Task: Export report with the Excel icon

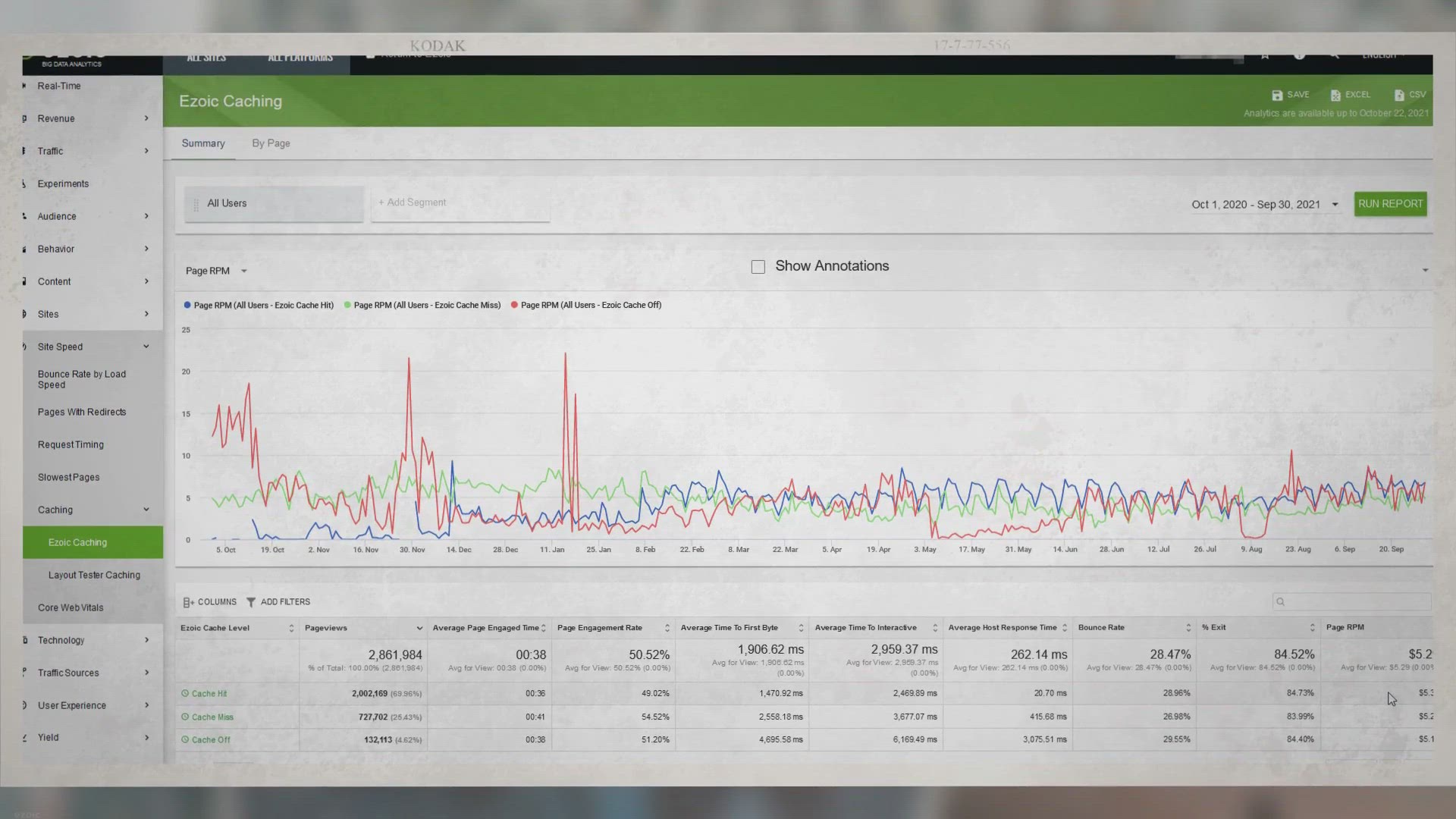Action: (1335, 95)
